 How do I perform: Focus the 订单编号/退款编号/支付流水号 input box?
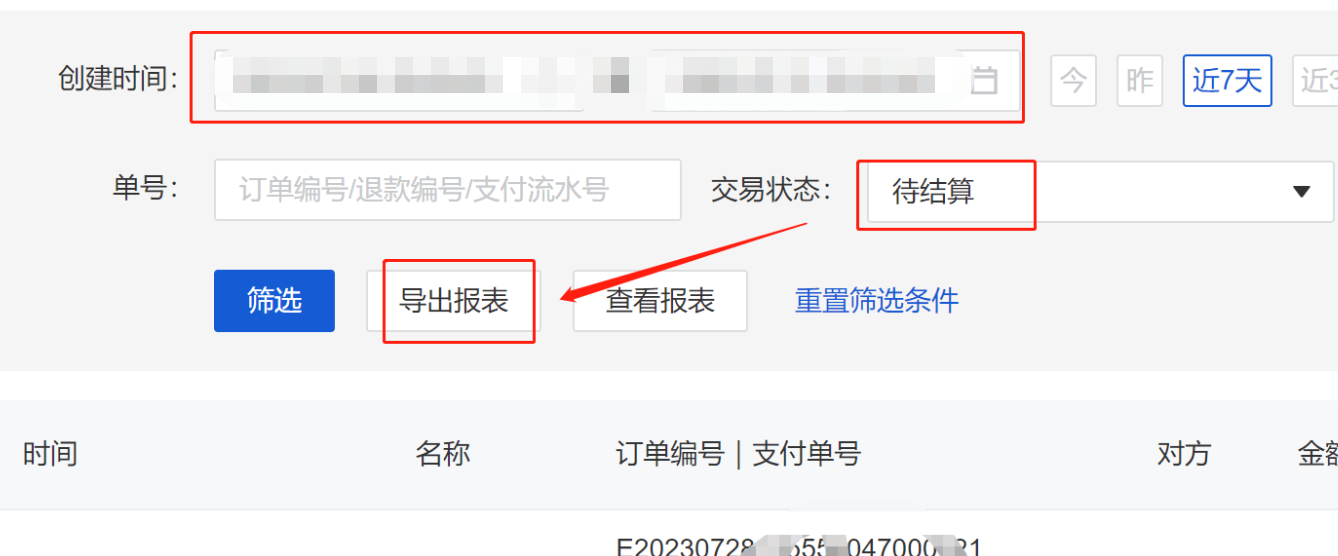(448, 190)
